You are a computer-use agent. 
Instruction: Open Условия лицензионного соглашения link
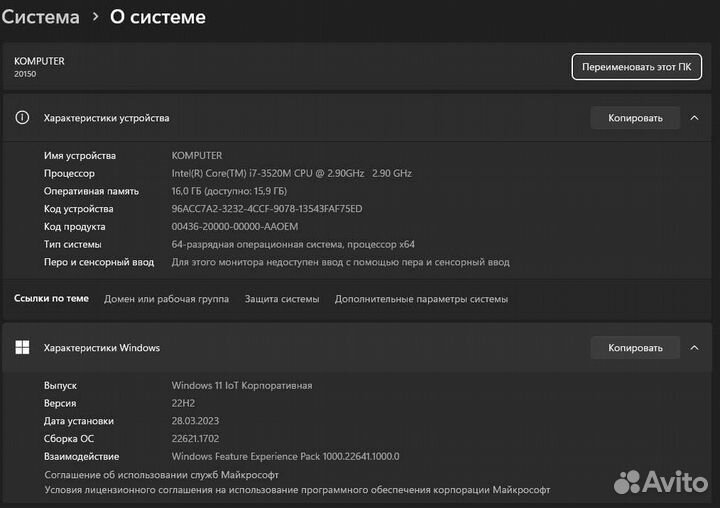tap(297, 490)
